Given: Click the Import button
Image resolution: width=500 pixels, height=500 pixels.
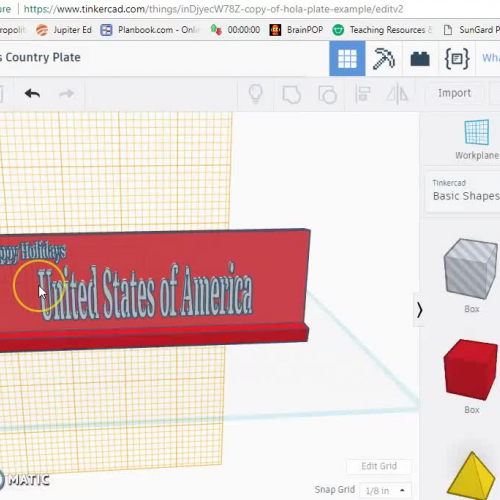Looking at the screenshot, I should click(454, 93).
